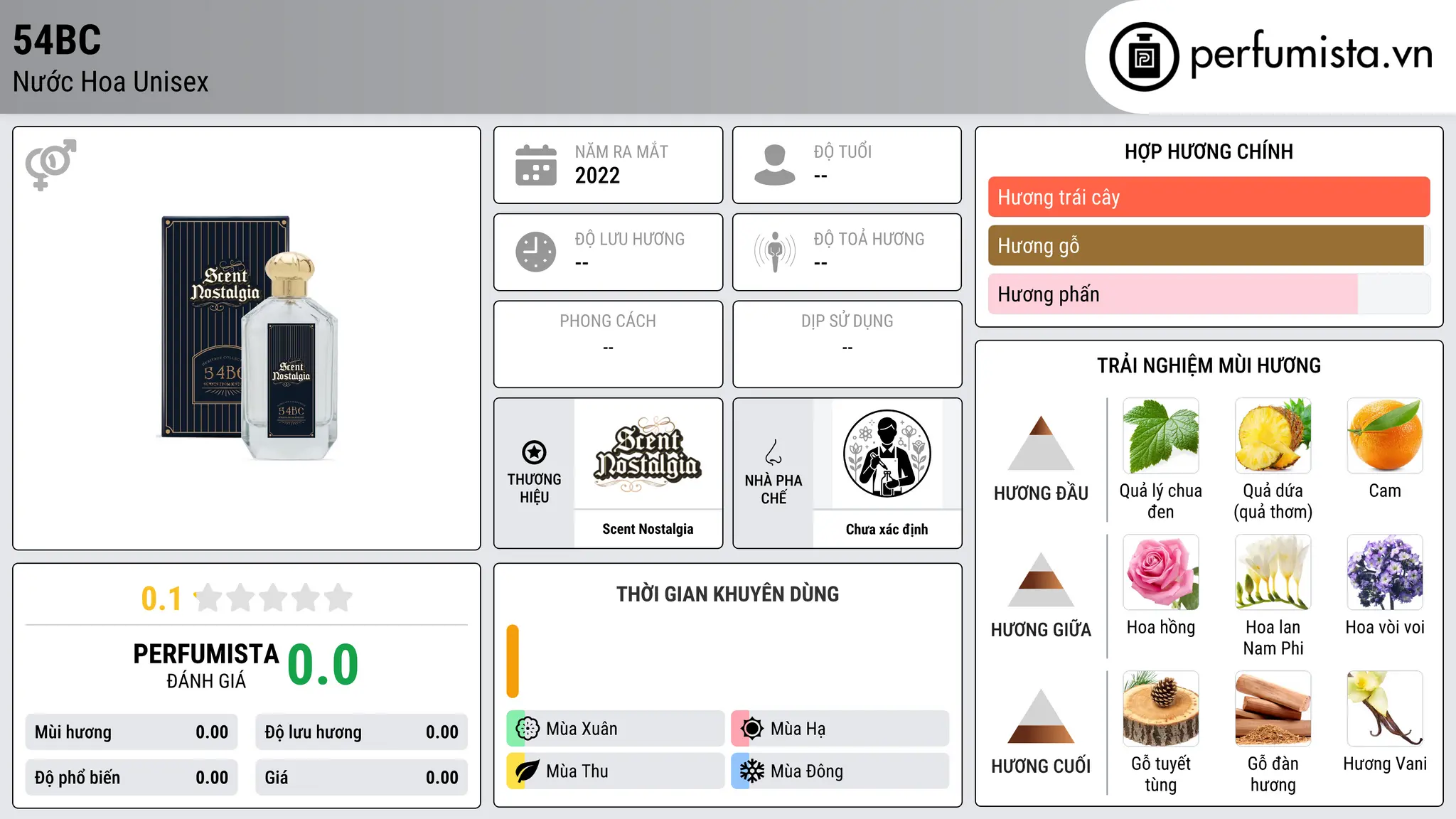Open the Scent Nostalgia brand name link

(648, 529)
